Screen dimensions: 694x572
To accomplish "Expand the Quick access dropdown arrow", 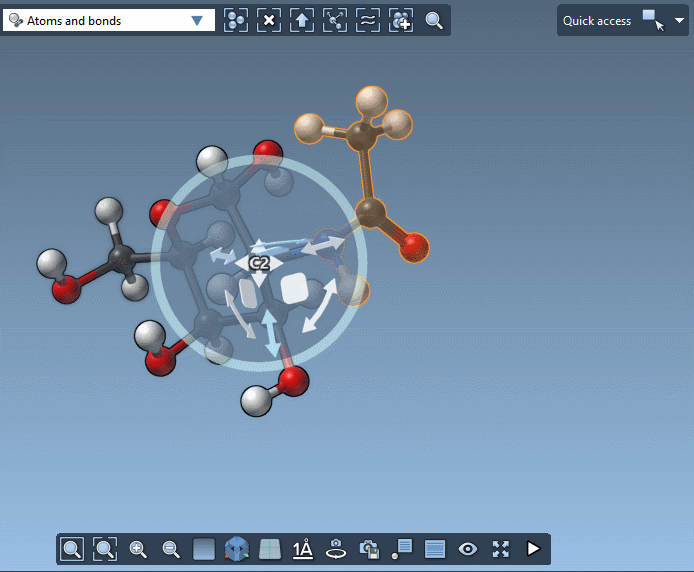I will pos(680,20).
